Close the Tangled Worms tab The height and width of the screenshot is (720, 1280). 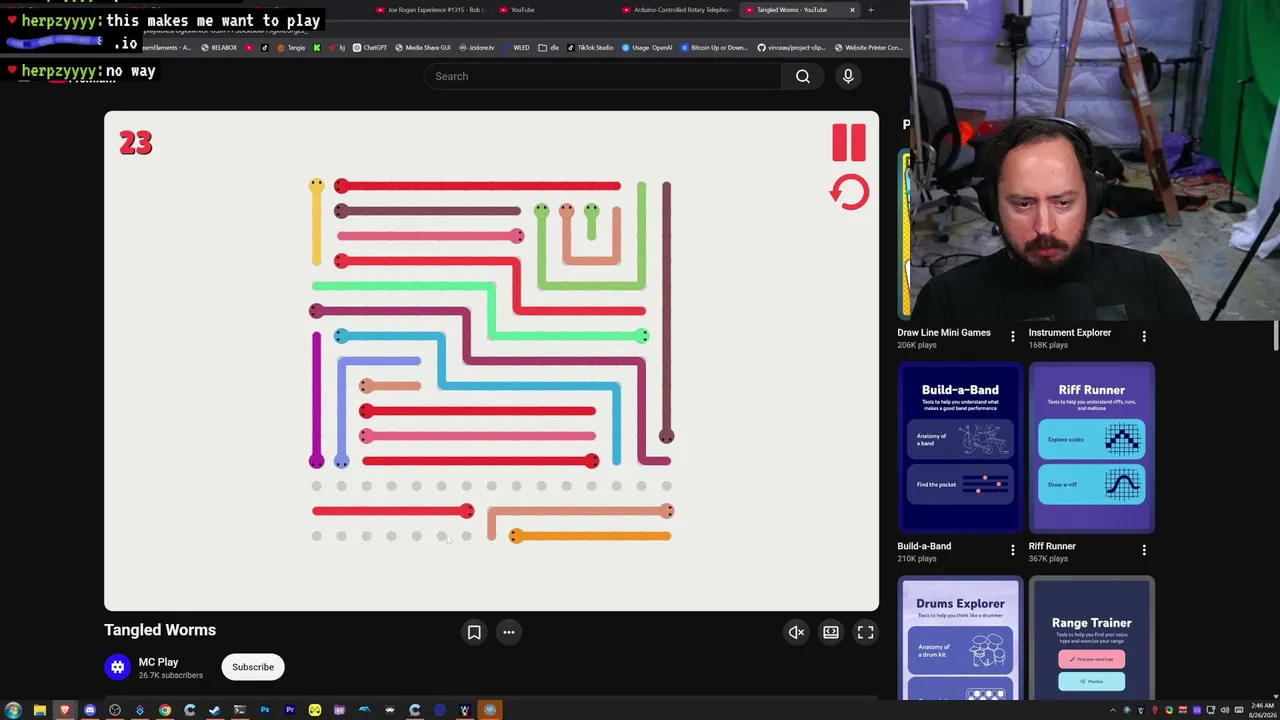[x=852, y=10]
